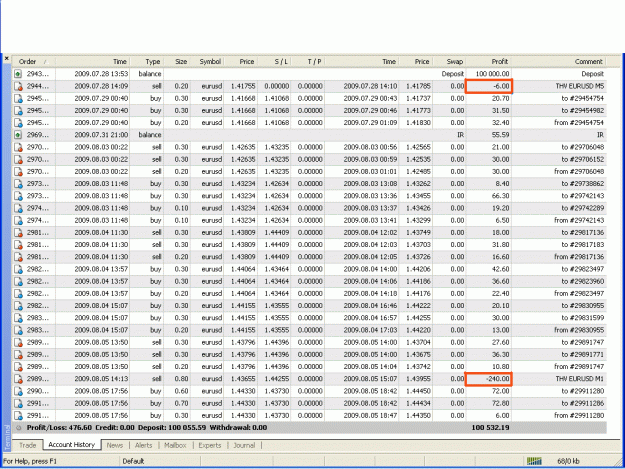The width and height of the screenshot is (625, 469).
Task: Click the comment 'to #29706152'
Action: tap(583, 159)
